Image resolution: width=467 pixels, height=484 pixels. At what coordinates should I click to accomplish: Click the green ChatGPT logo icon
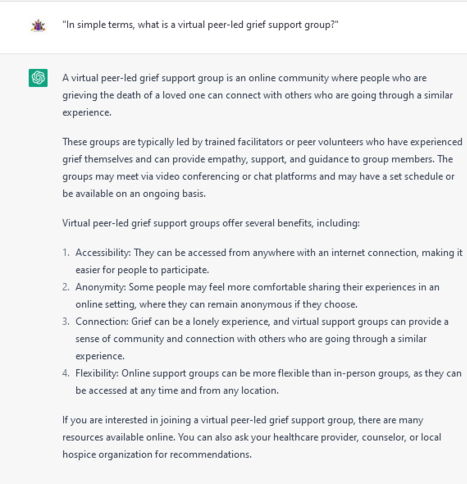(x=38, y=78)
